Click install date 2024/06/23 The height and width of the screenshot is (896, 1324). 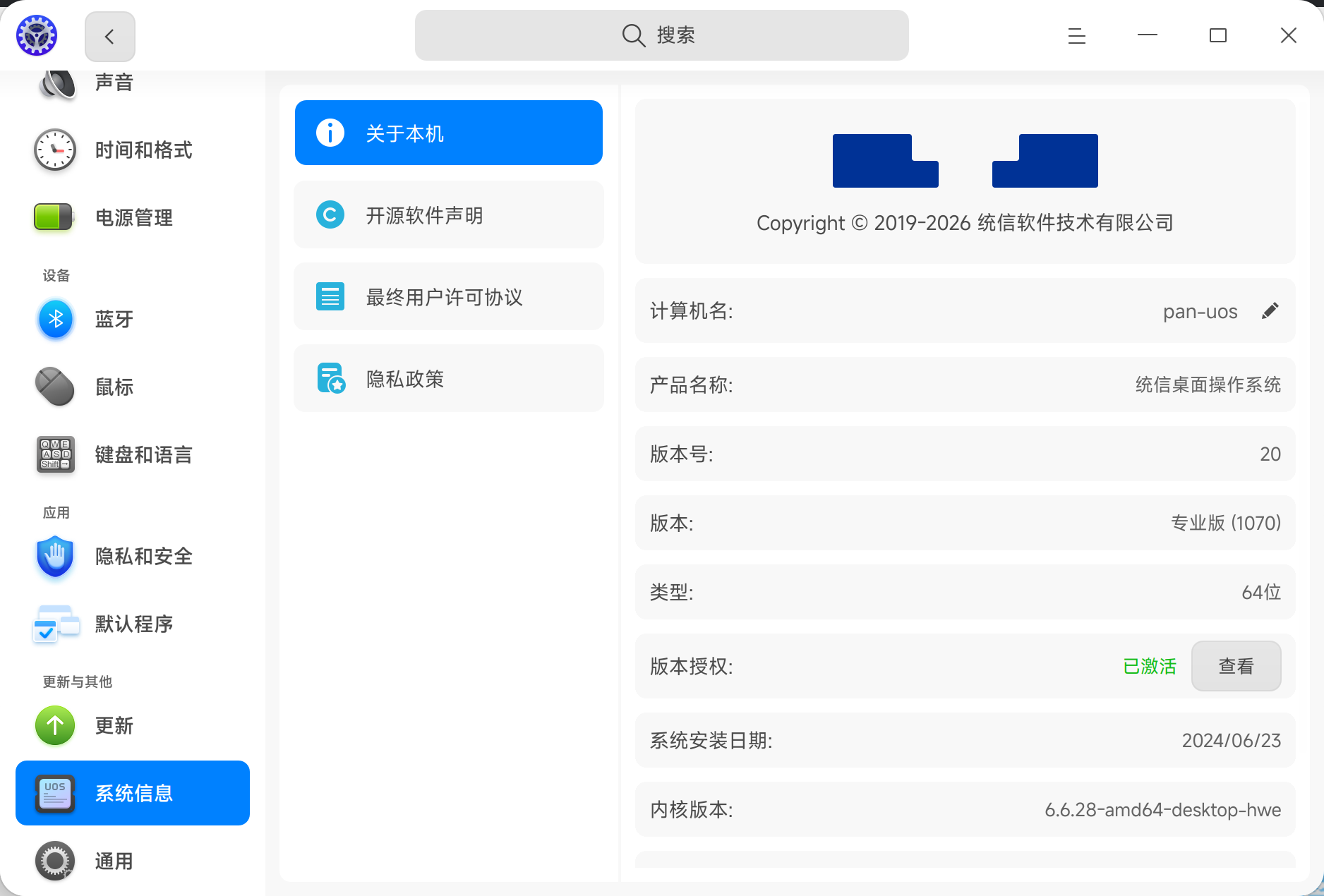coord(1231,740)
